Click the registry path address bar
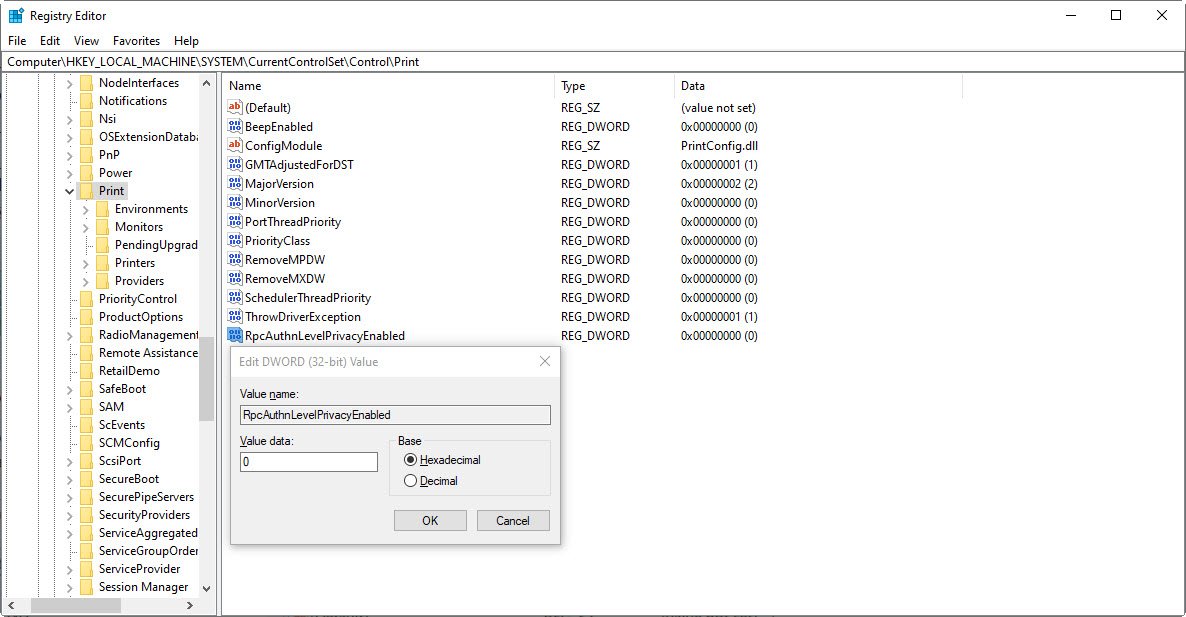 tap(593, 62)
